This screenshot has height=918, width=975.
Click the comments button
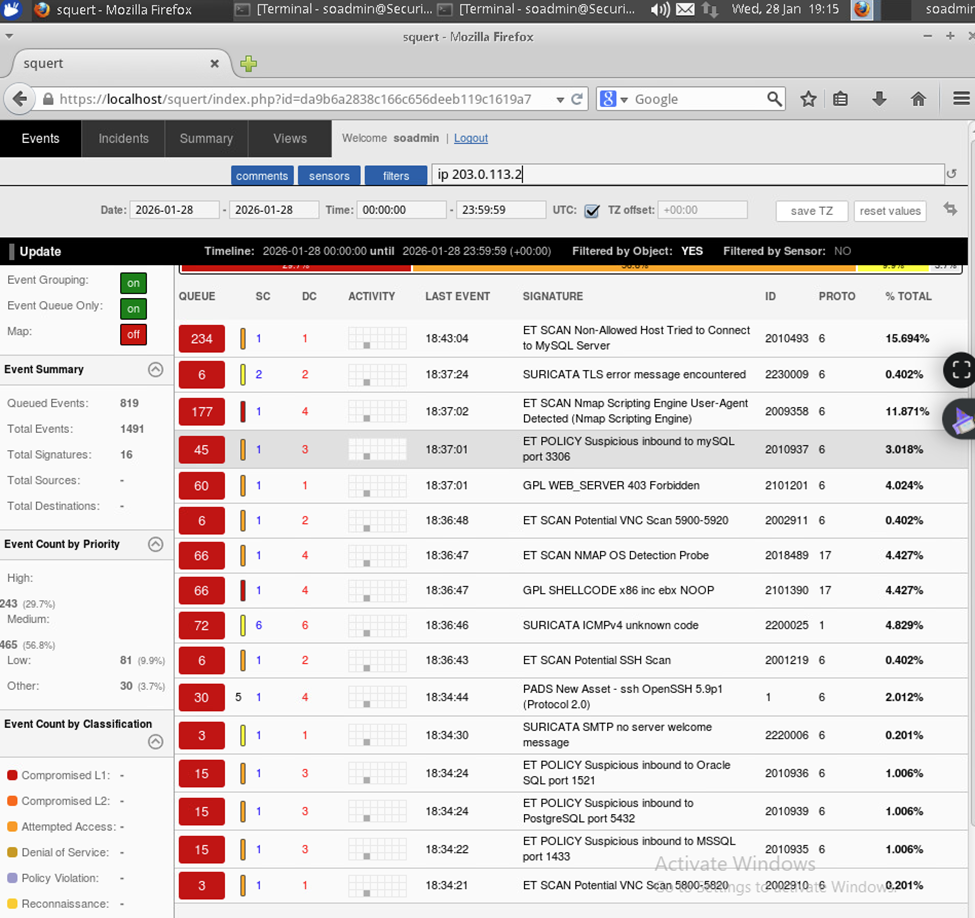(262, 176)
